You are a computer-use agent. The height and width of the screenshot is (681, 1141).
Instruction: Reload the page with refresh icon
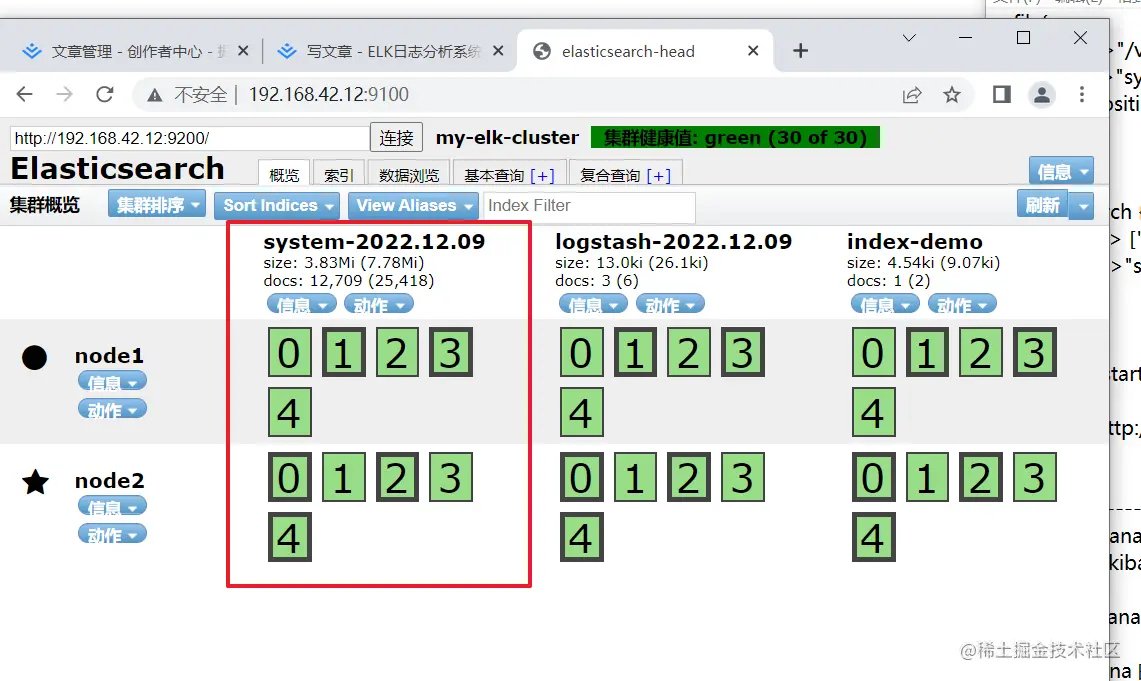(x=105, y=94)
